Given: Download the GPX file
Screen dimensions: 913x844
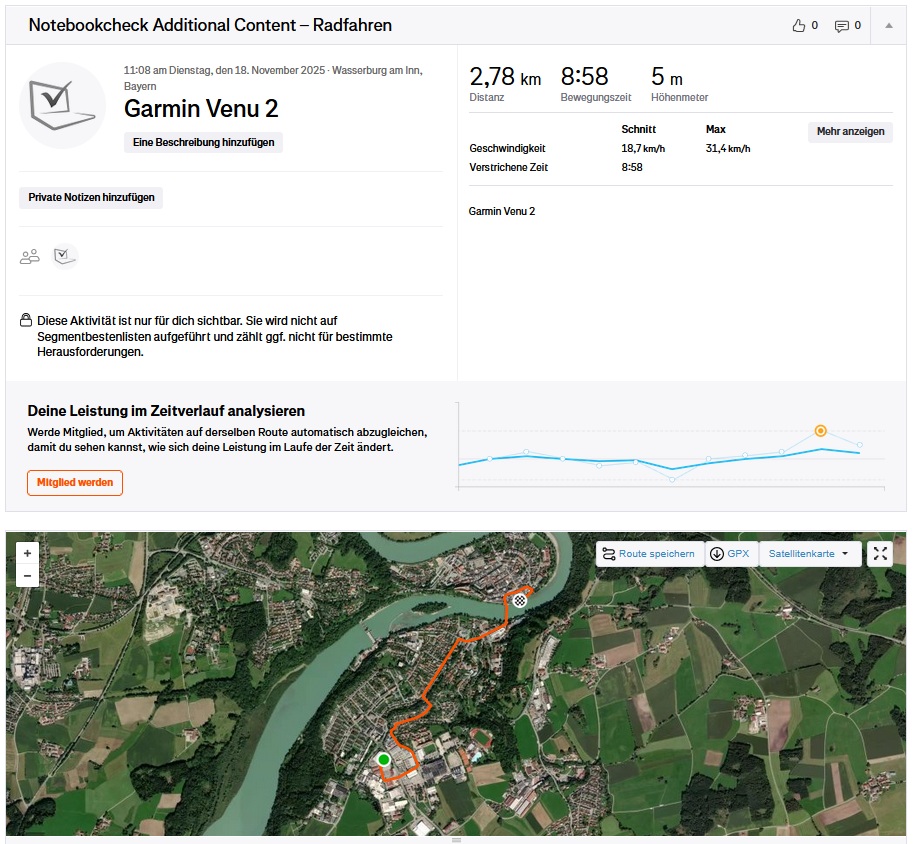Looking at the screenshot, I should click(730, 554).
